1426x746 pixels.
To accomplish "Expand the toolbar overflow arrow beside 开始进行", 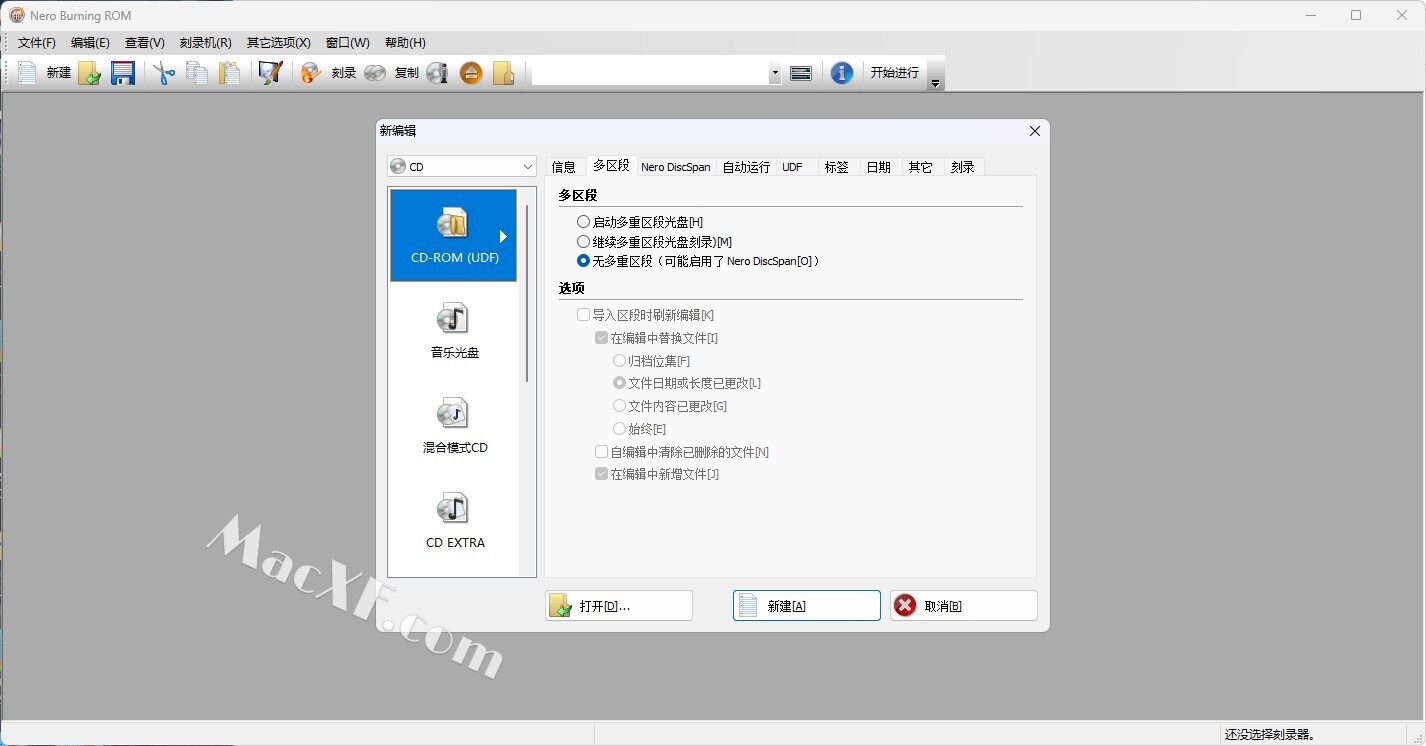I will [x=936, y=83].
